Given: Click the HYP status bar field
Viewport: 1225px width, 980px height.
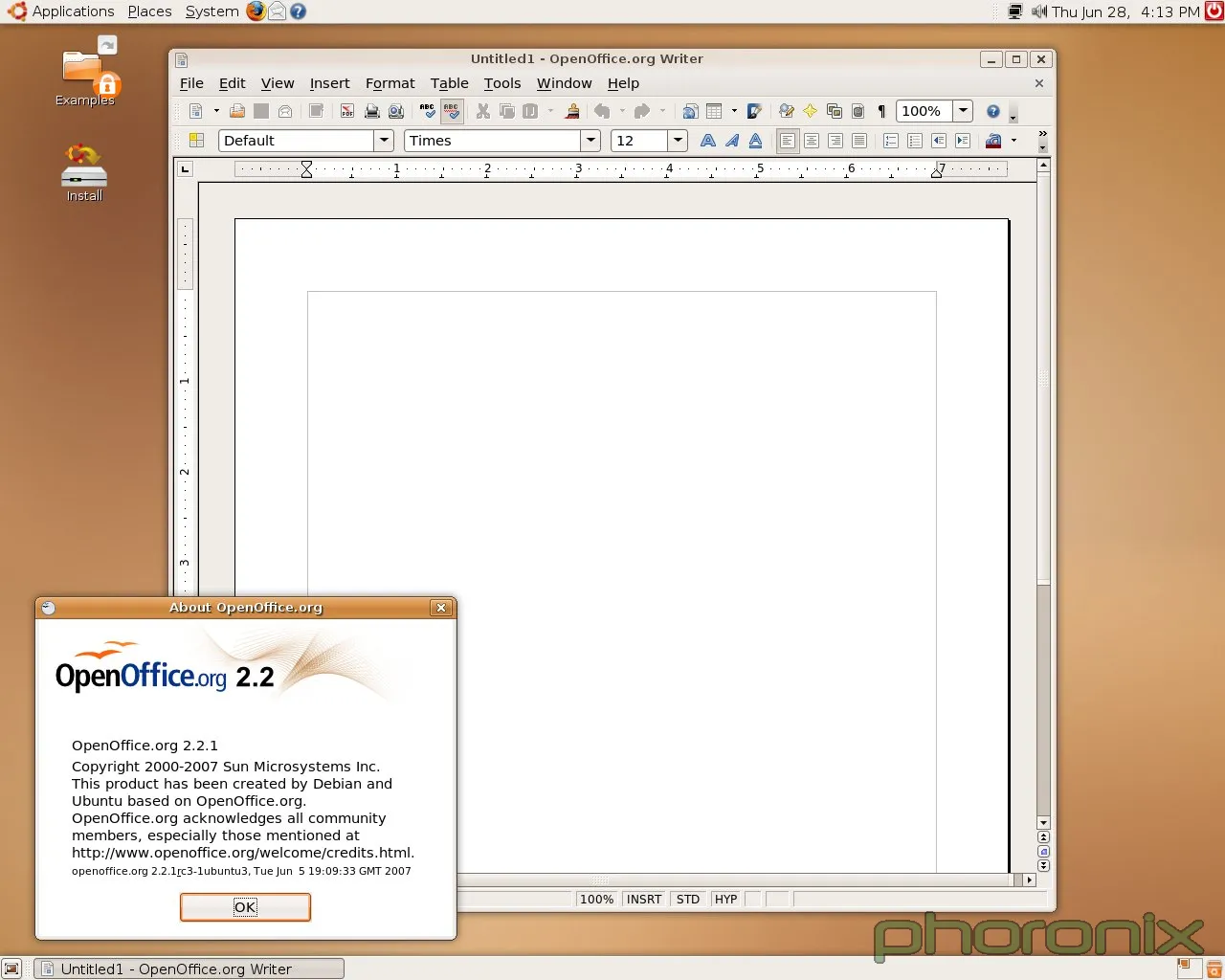Looking at the screenshot, I should click(726, 900).
